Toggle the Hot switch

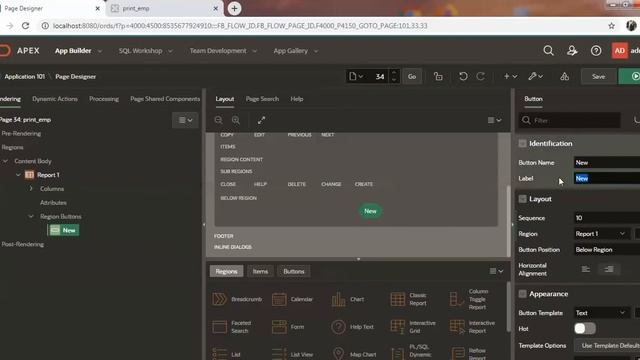click(584, 329)
